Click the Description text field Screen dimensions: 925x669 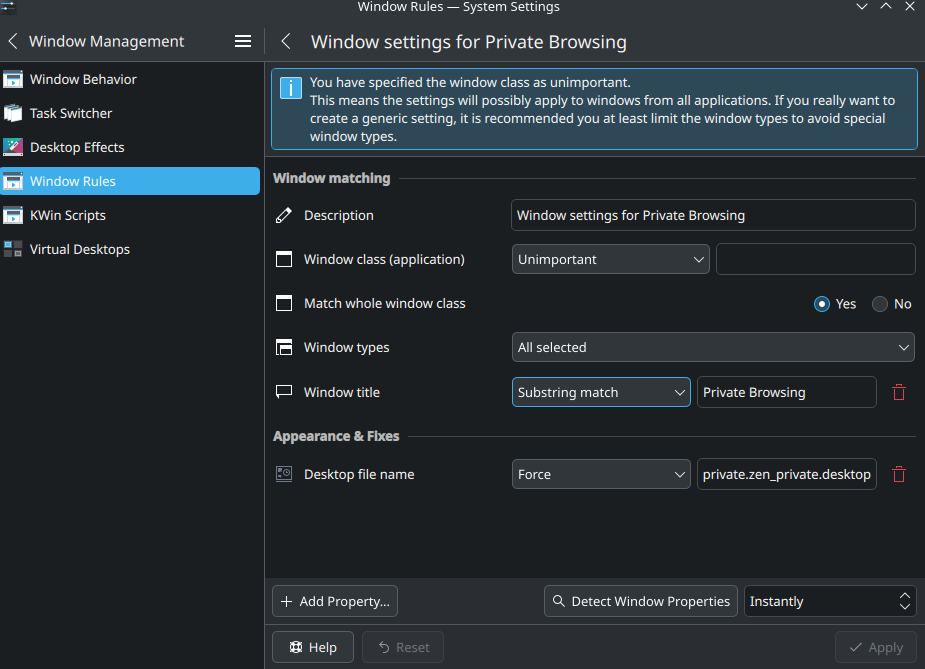click(713, 215)
